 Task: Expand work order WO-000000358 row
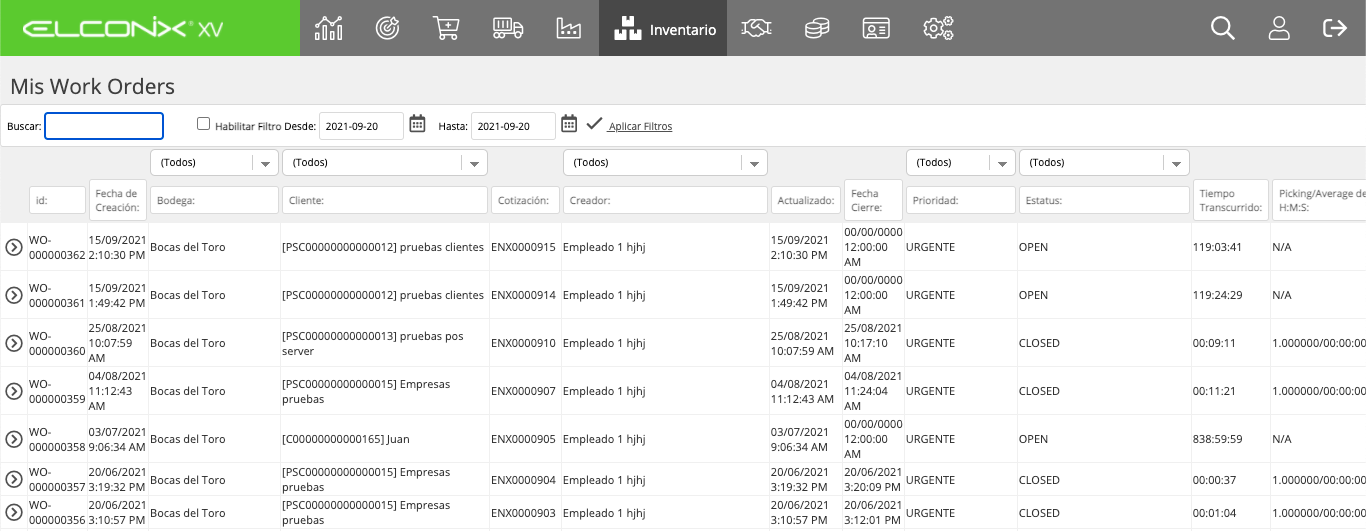[x=14, y=439]
